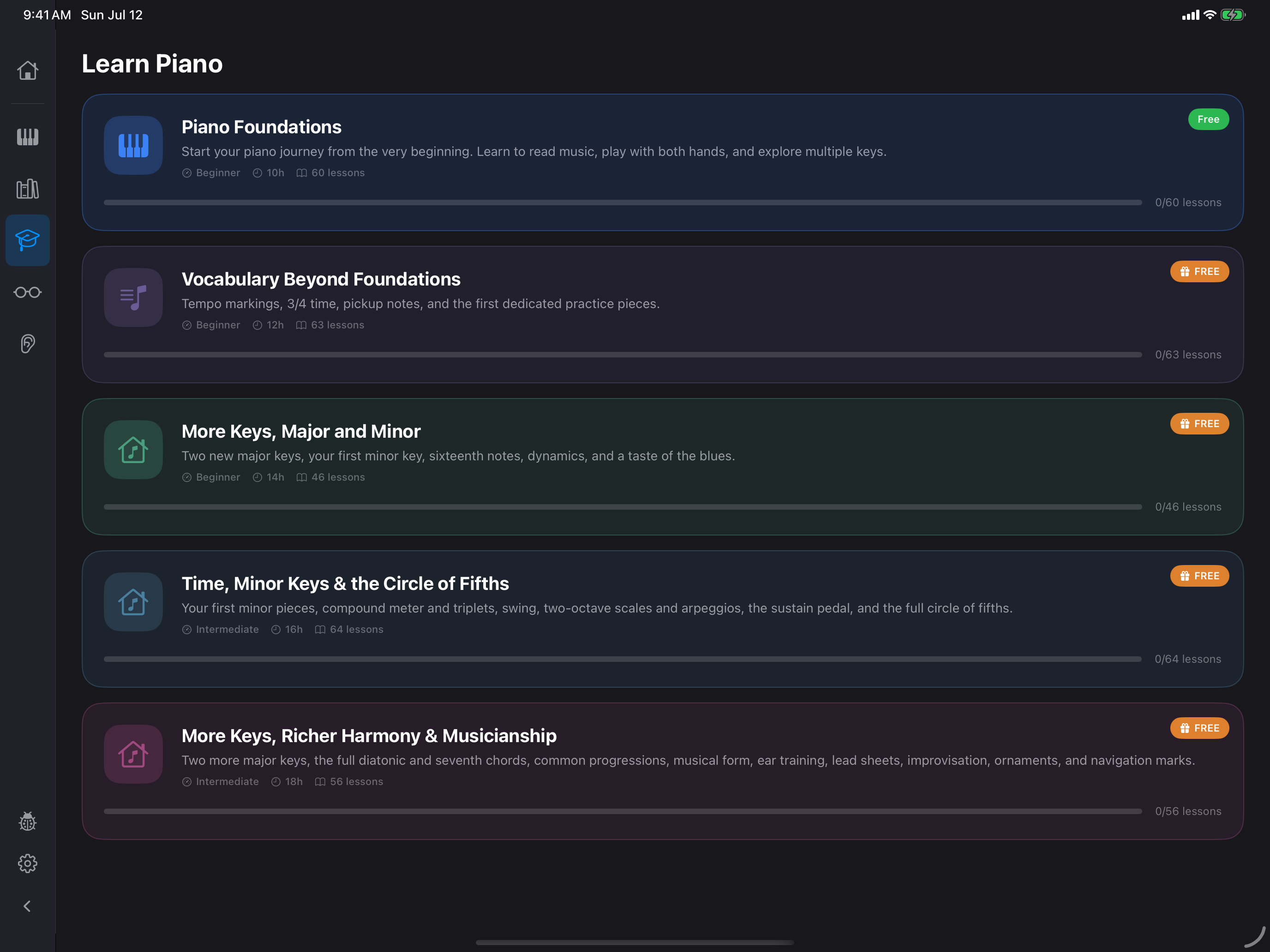Click the Richer Harmony & Musicianship house icon
Image resolution: width=1270 pixels, height=952 pixels.
tap(133, 754)
